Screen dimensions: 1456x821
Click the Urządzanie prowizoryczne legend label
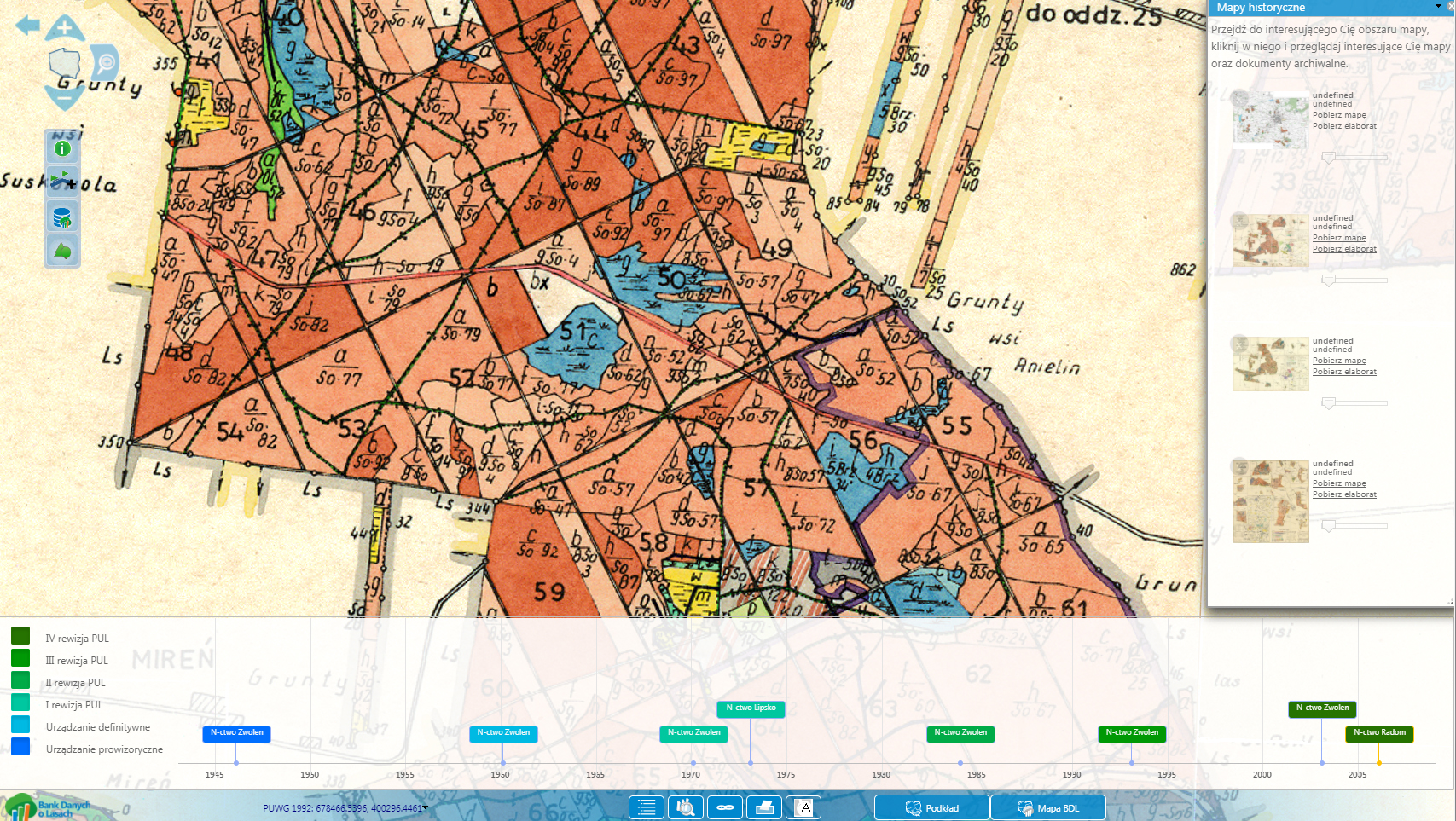104,749
